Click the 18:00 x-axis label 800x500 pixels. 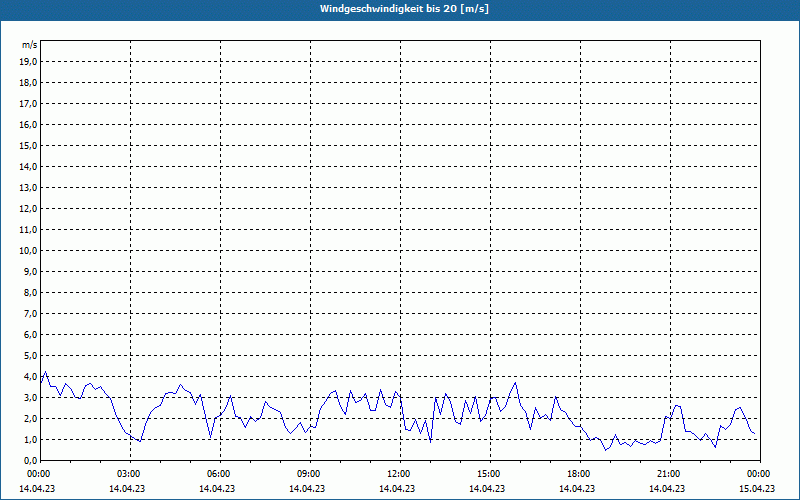click(578, 474)
